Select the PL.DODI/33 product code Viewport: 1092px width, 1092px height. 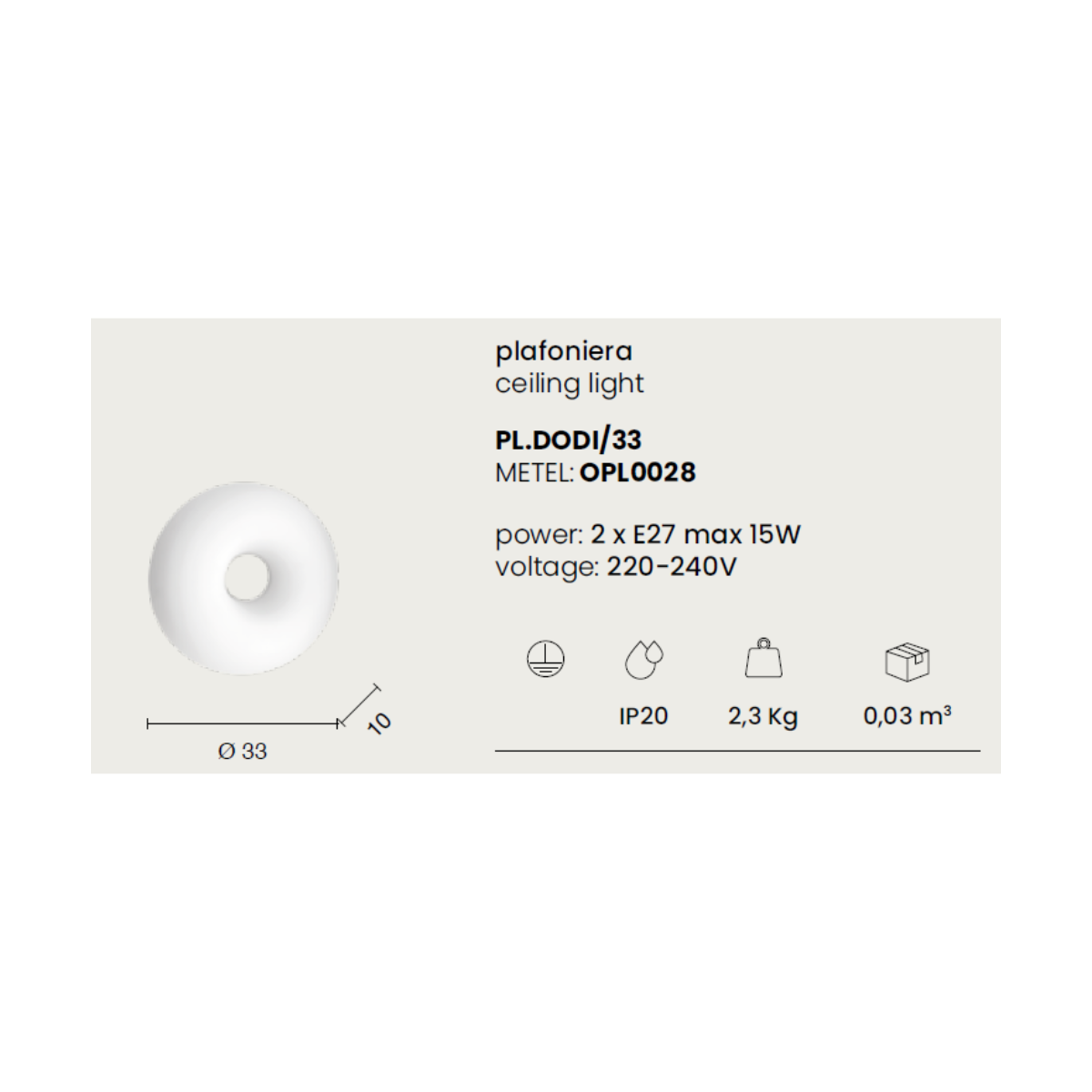pyautogui.click(x=569, y=440)
